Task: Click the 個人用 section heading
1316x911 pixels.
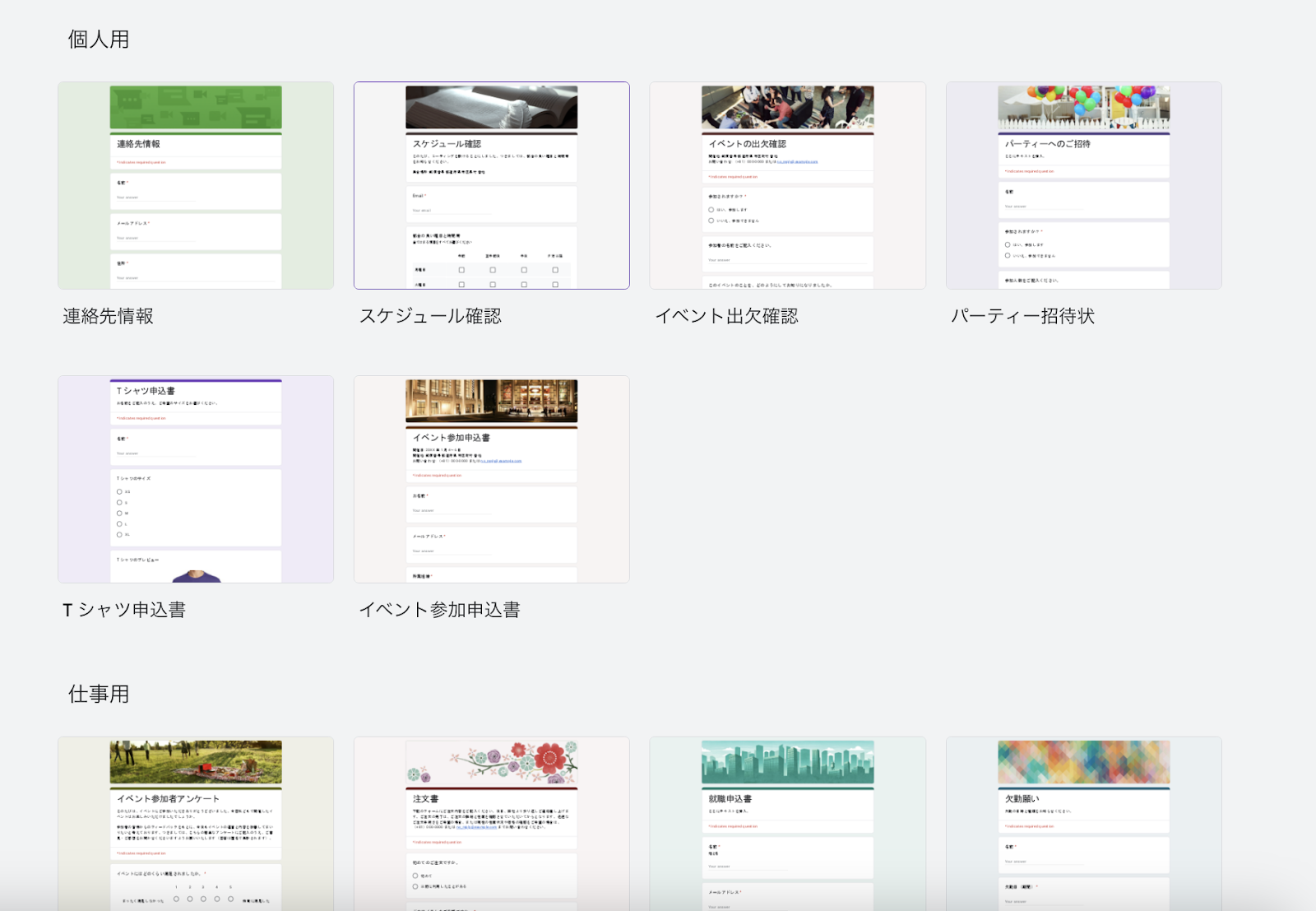Action: (x=99, y=40)
